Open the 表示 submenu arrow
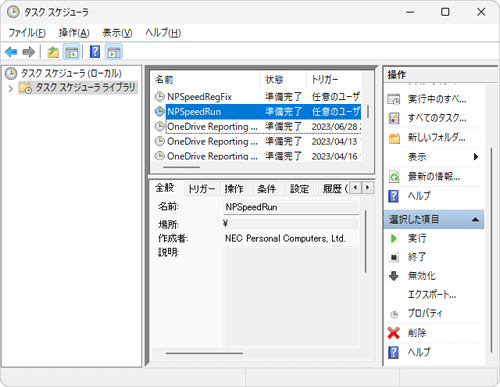Screen dimensions: 500x387 [x=476, y=157]
